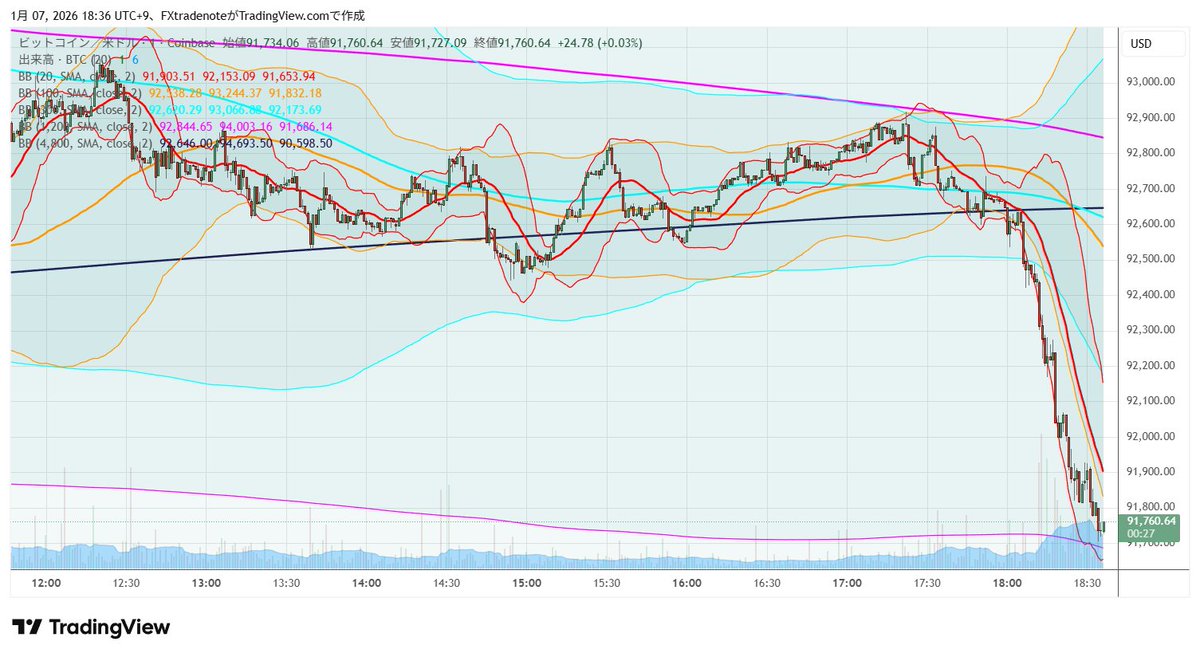
Task: Click the 終値91,760.64 close value
Action: (512, 43)
